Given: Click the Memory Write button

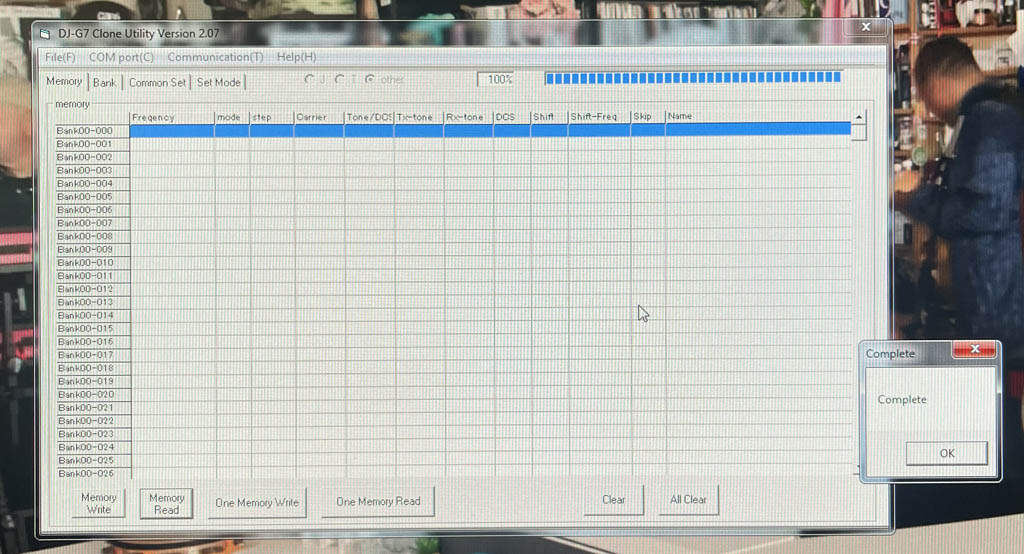Looking at the screenshot, I should (99, 503).
